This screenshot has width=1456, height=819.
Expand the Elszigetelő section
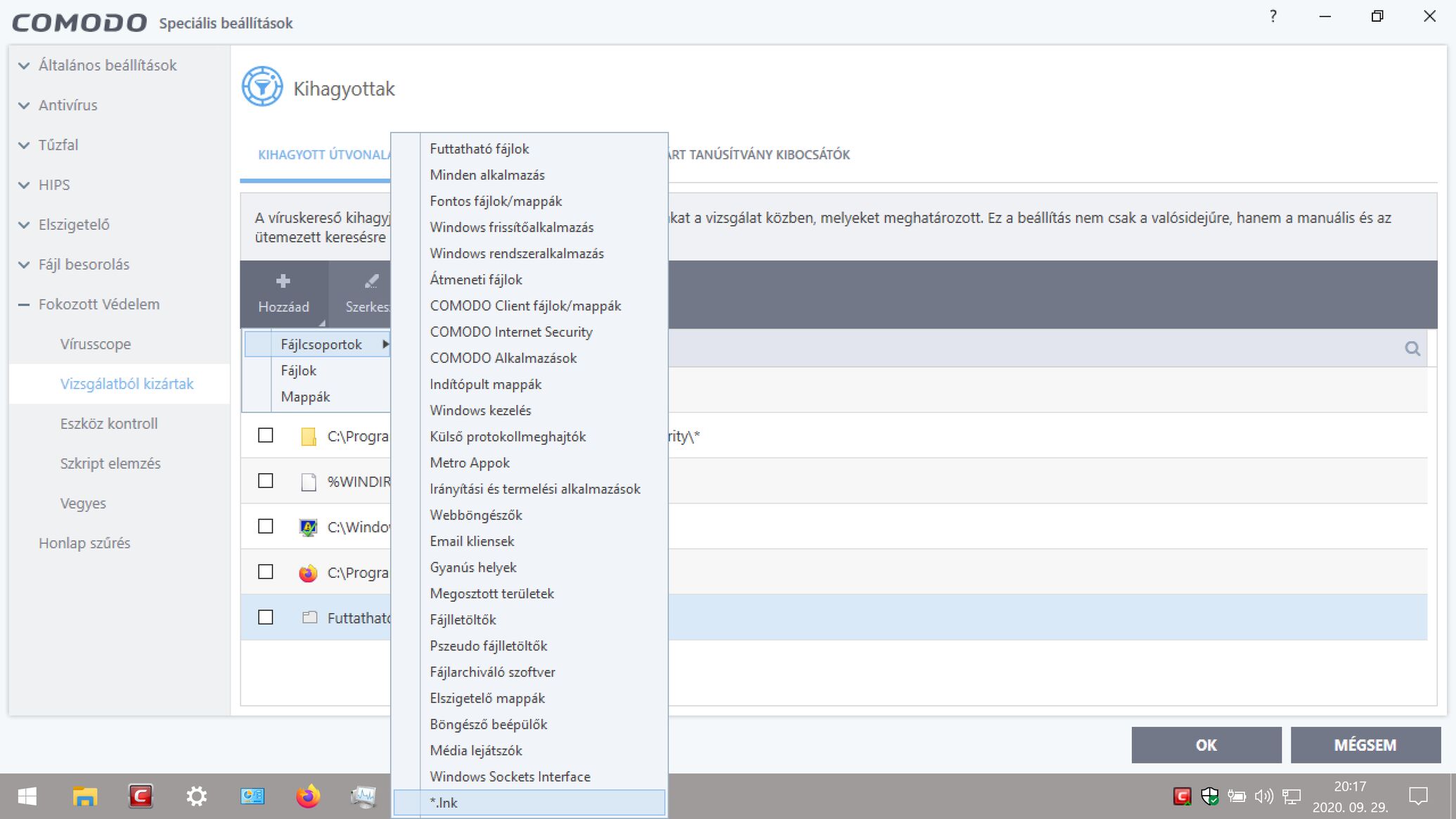24,225
